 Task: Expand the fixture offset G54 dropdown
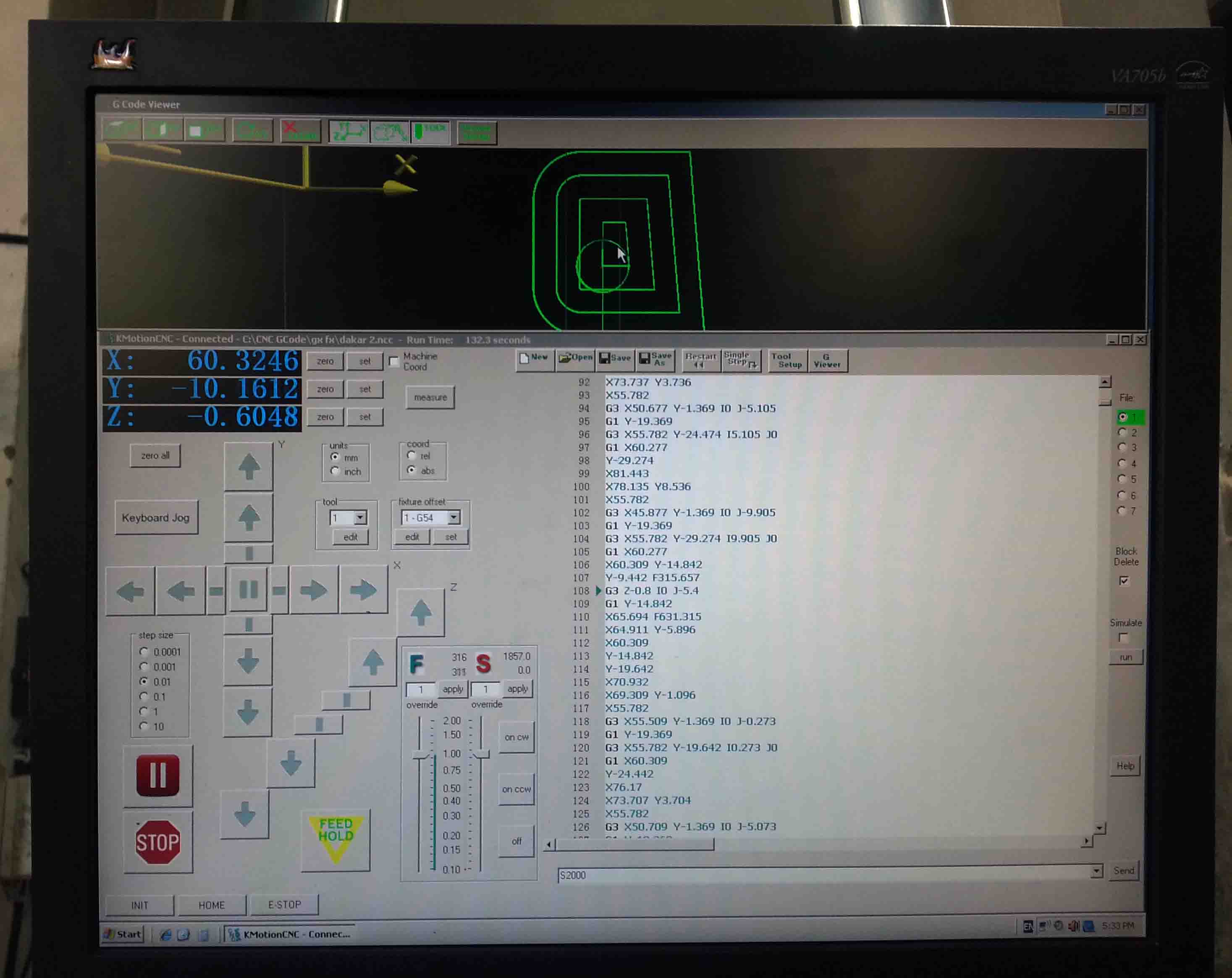pos(453,518)
